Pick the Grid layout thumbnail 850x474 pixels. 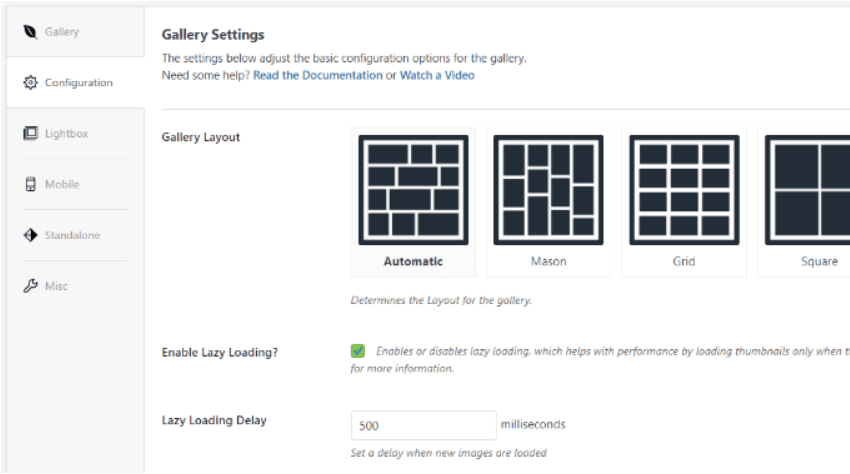coord(684,190)
